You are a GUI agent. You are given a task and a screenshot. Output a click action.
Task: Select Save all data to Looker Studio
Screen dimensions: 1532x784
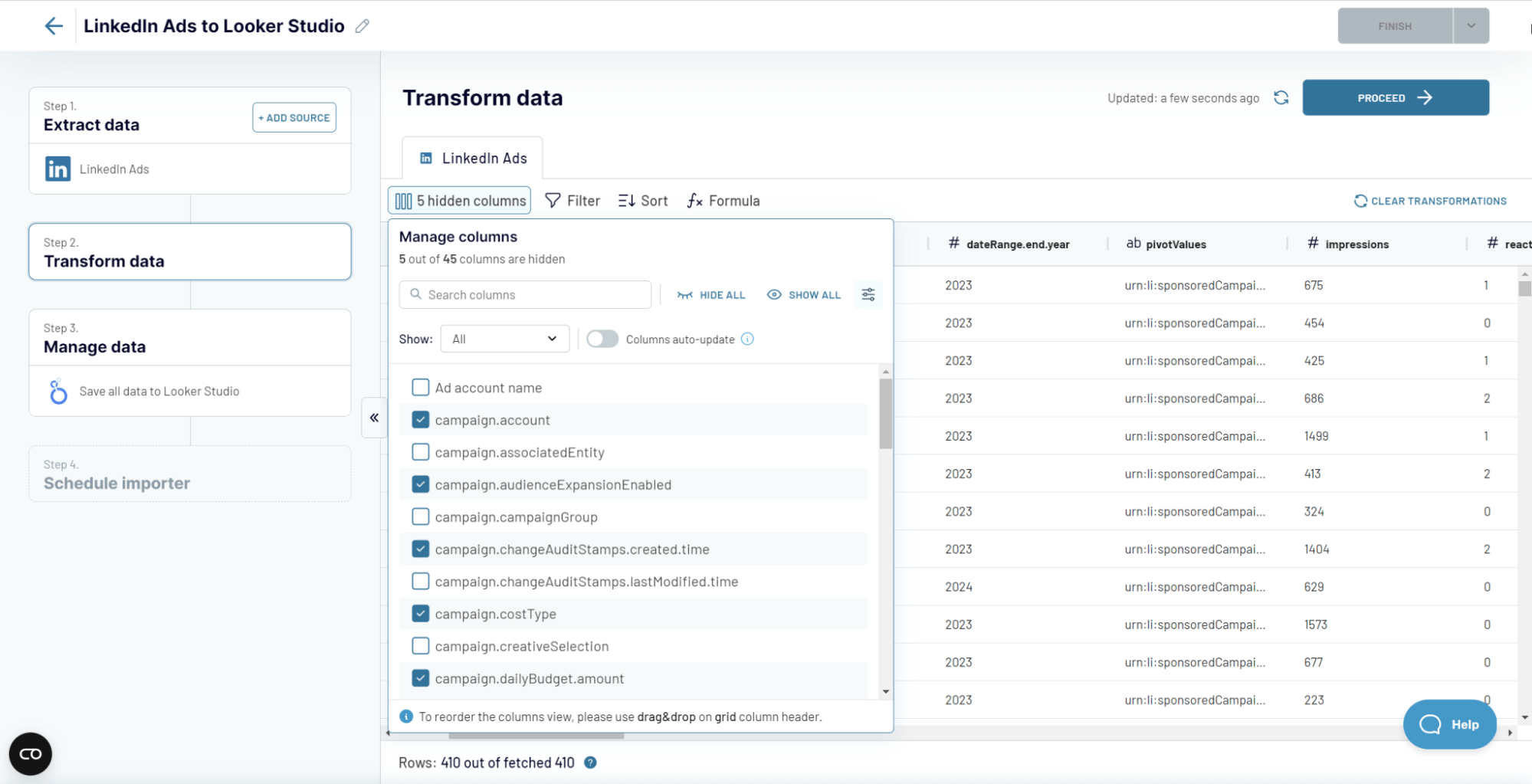coord(190,391)
